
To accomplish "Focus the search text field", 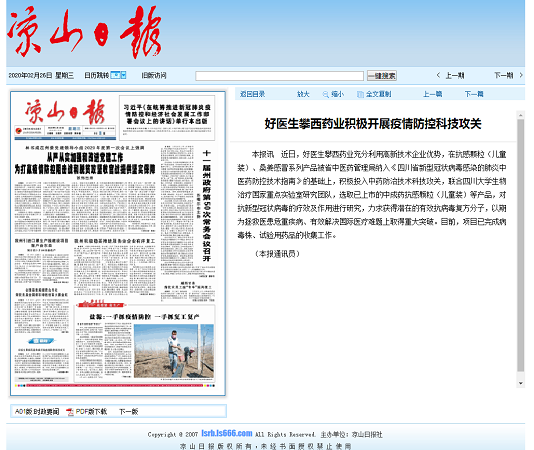I will pos(279,76).
